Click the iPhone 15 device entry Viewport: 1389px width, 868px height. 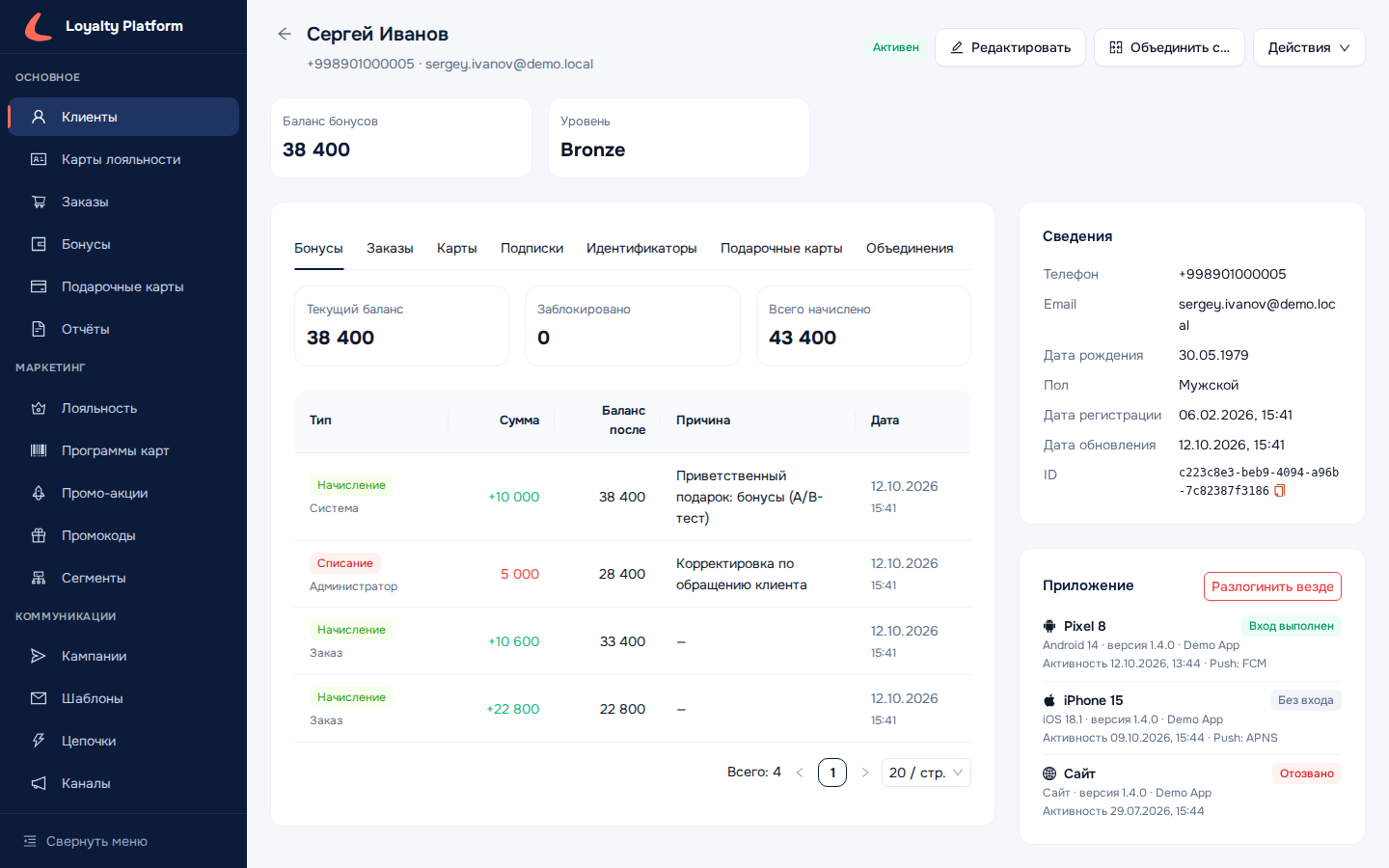click(x=1192, y=719)
